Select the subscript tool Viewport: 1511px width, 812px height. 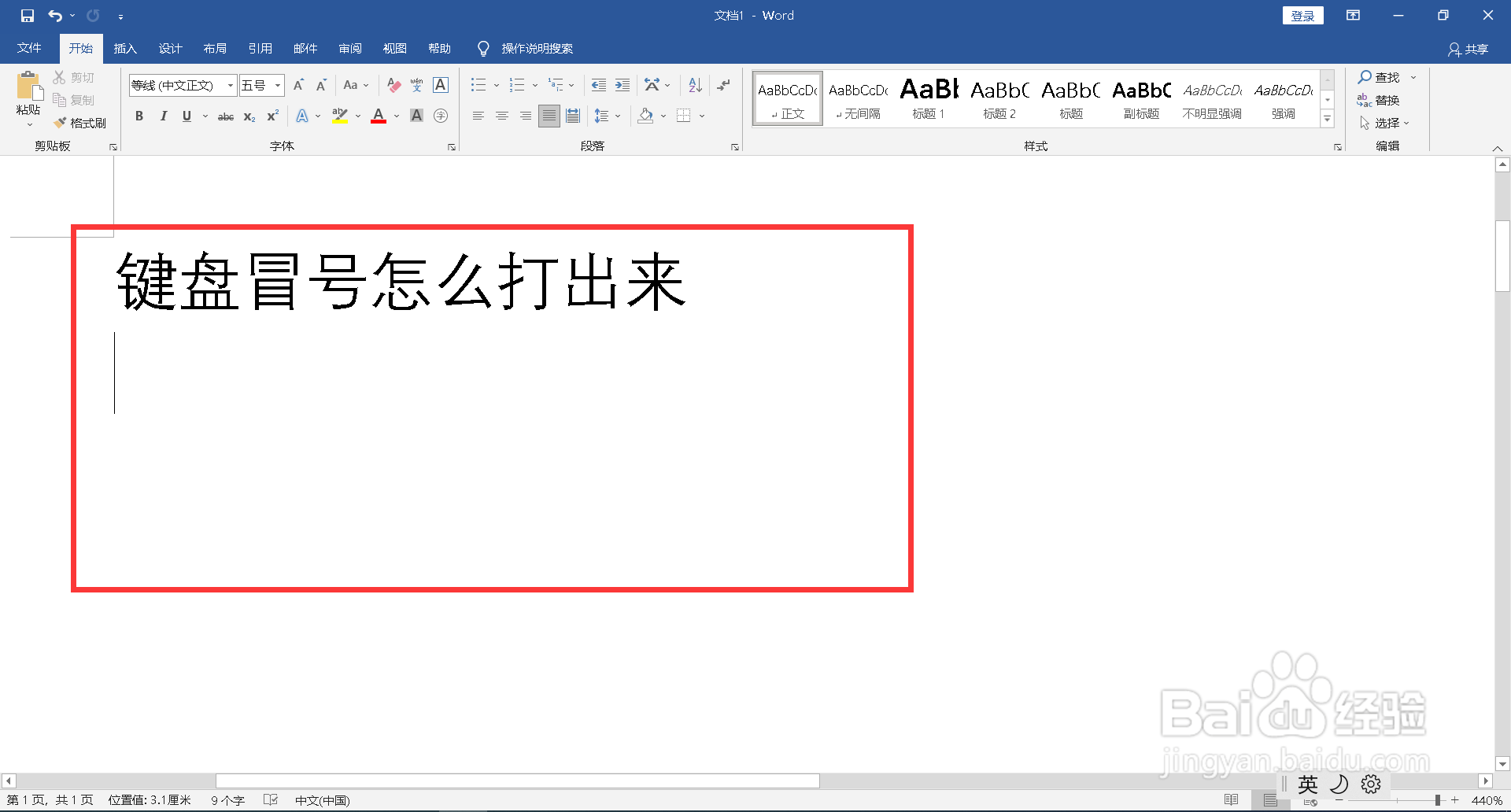point(249,116)
